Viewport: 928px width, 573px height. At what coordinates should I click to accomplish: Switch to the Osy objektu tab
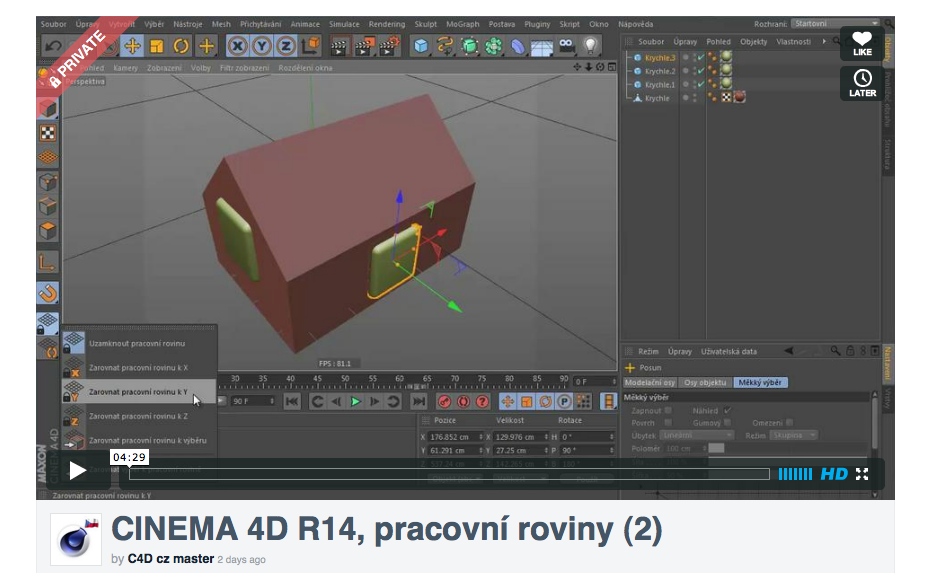pos(705,382)
